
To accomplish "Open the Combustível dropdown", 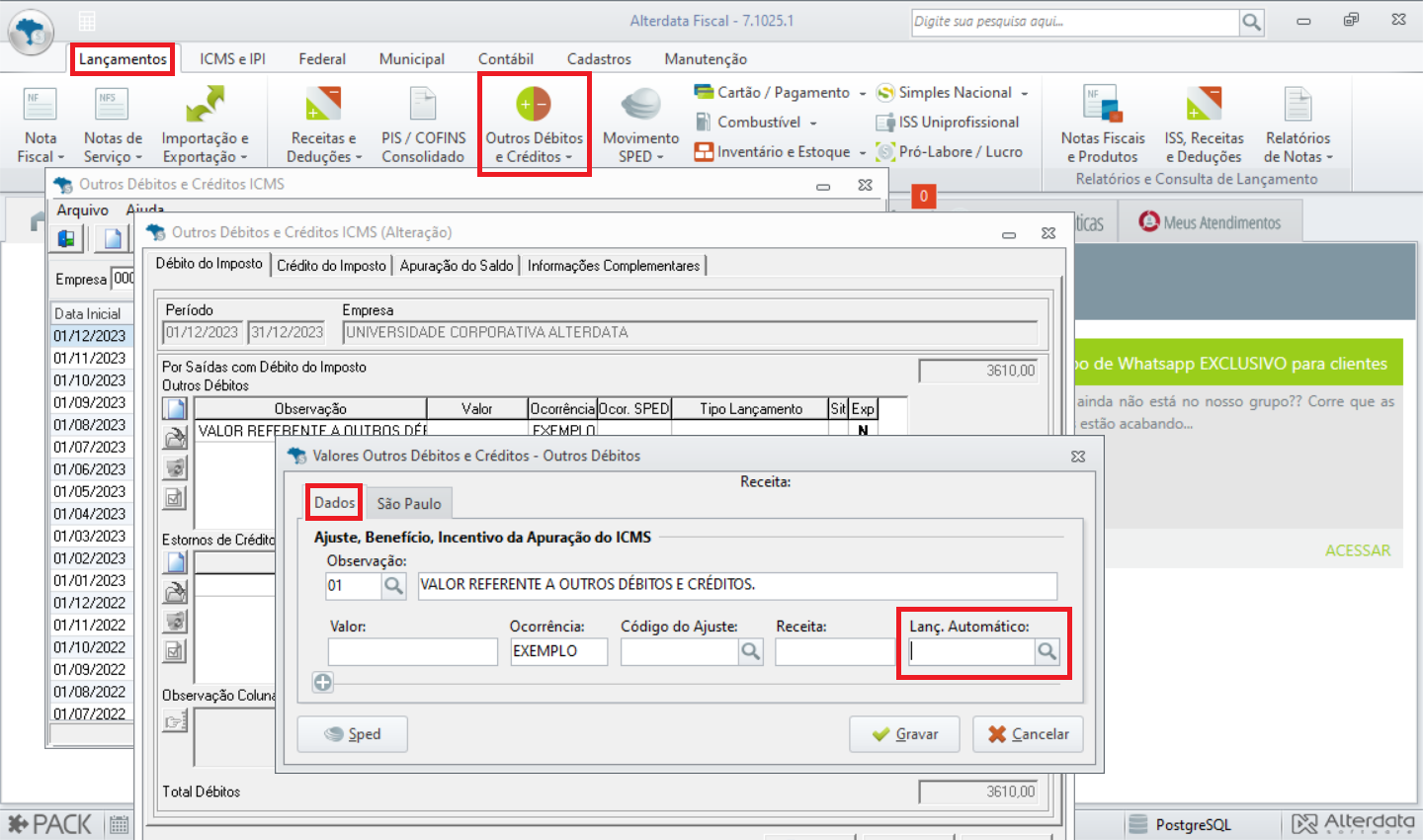I will click(813, 124).
